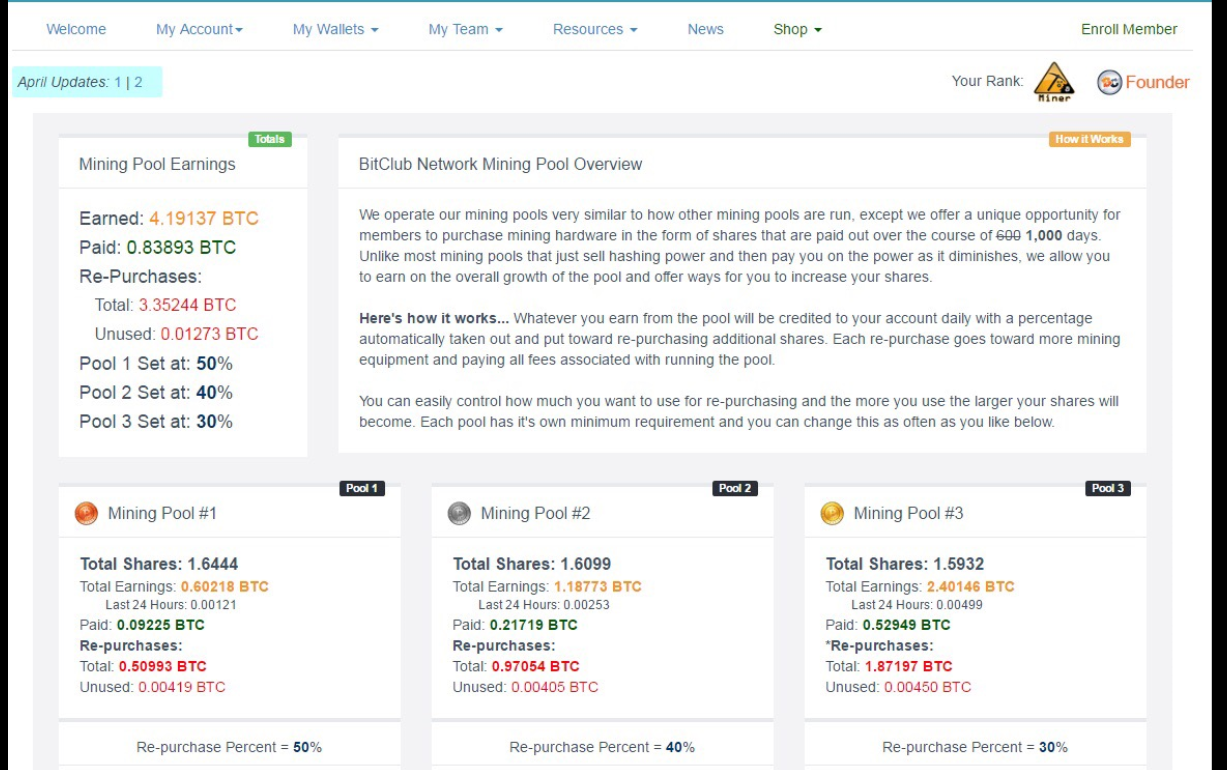Open April Updates link 2
Image resolution: width=1227 pixels, height=770 pixels.
click(x=138, y=82)
